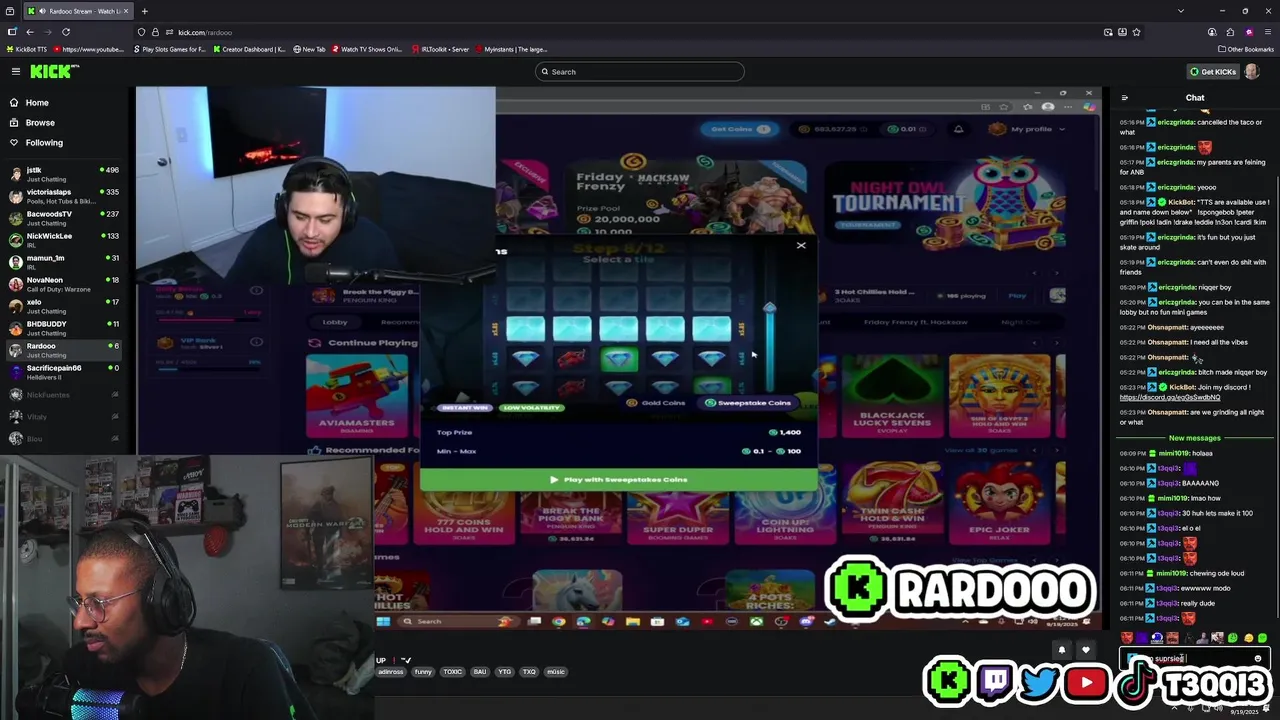This screenshot has height=720, width=1280.
Task: Open offline NickFuentes channel in sidebar
Action: click(x=66, y=395)
